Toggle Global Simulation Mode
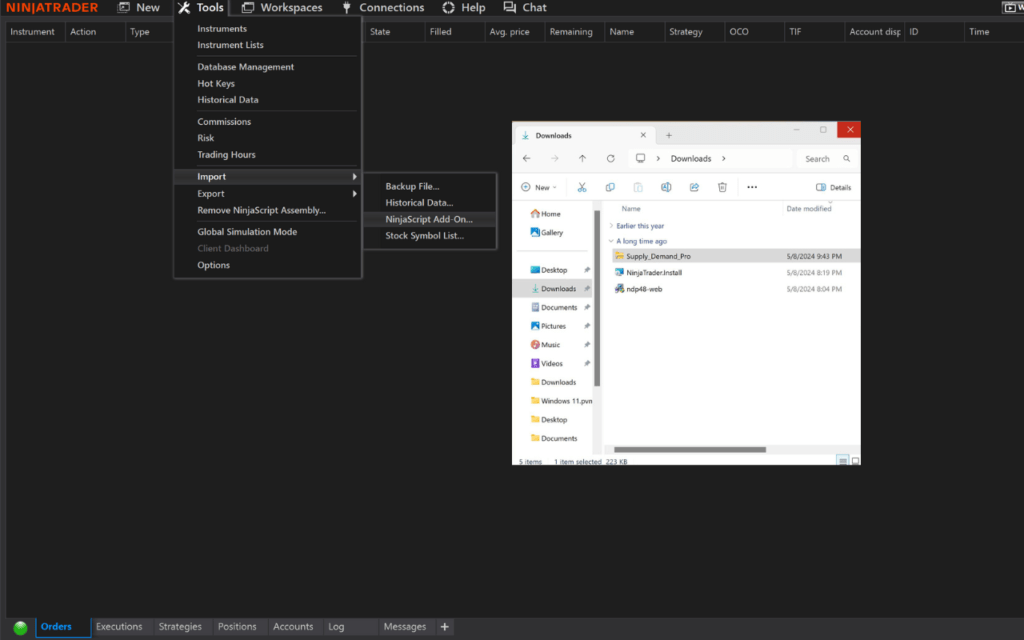This screenshot has height=640, width=1024. pos(247,232)
